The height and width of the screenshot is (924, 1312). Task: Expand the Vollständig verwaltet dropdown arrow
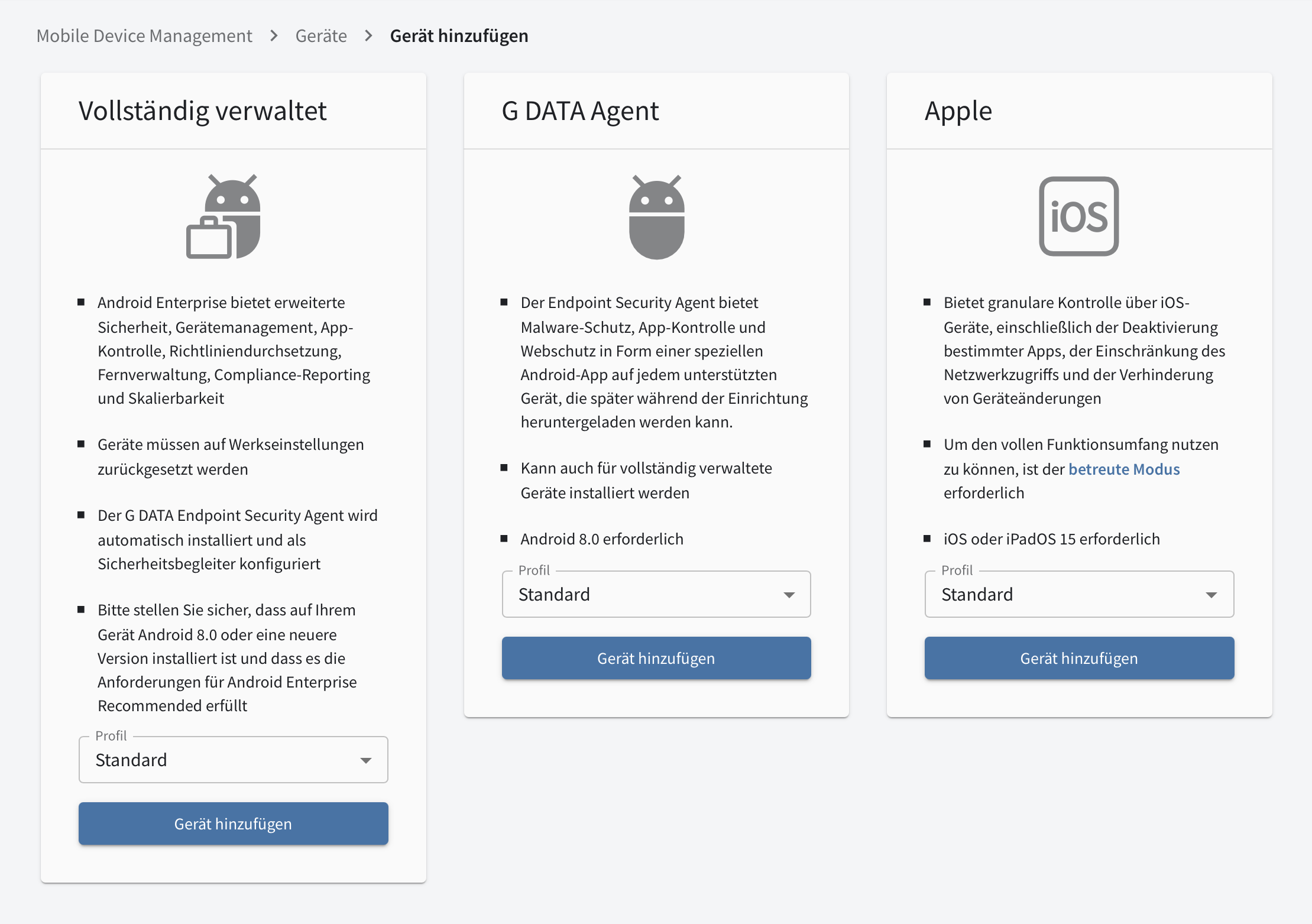366,760
